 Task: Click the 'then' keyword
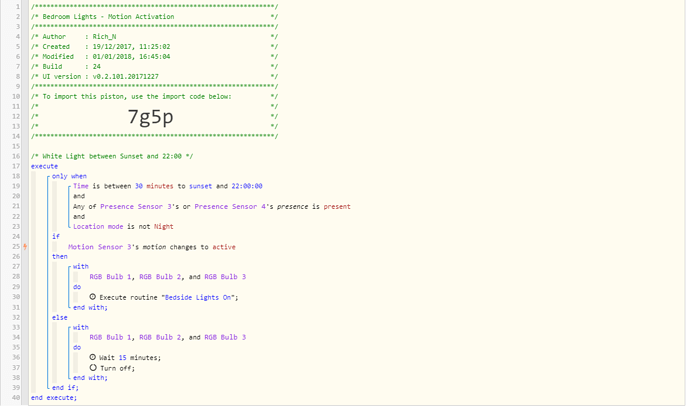point(60,257)
